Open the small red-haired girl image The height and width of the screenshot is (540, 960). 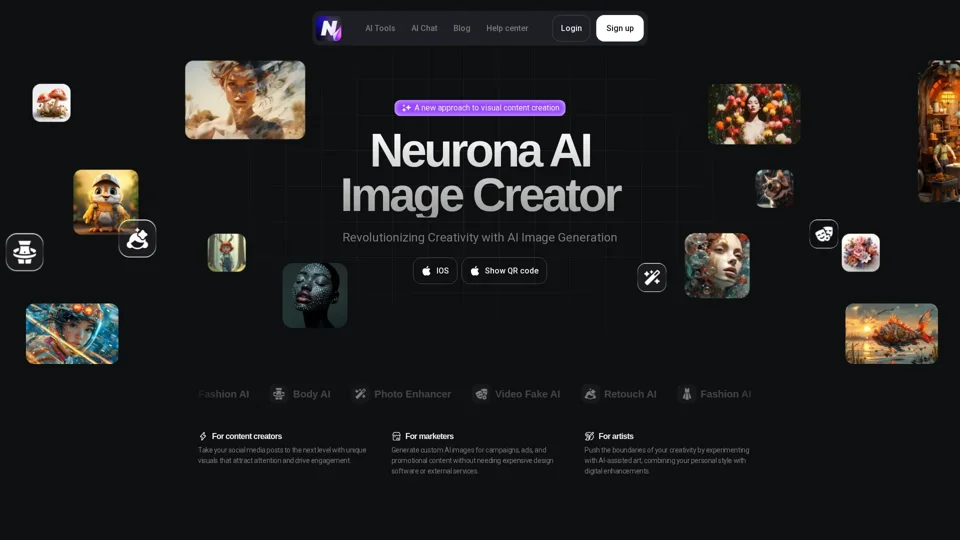tap(227, 252)
